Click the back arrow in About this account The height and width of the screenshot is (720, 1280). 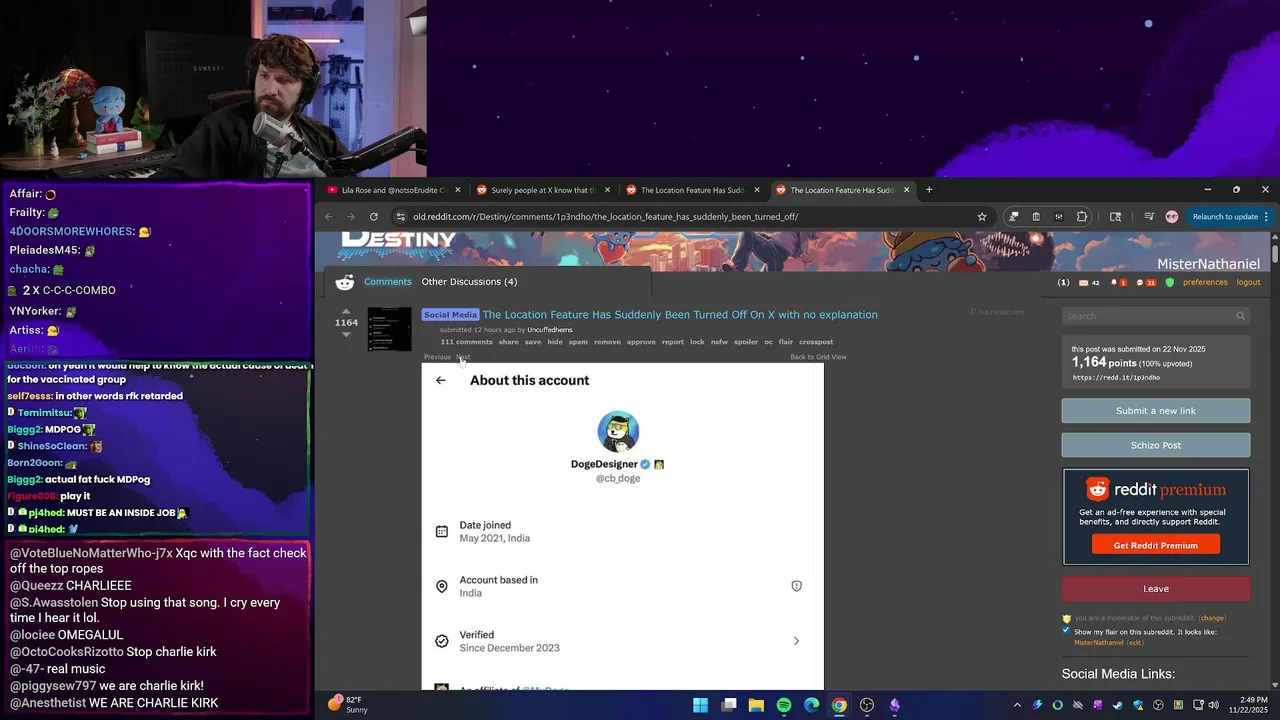pos(441,380)
